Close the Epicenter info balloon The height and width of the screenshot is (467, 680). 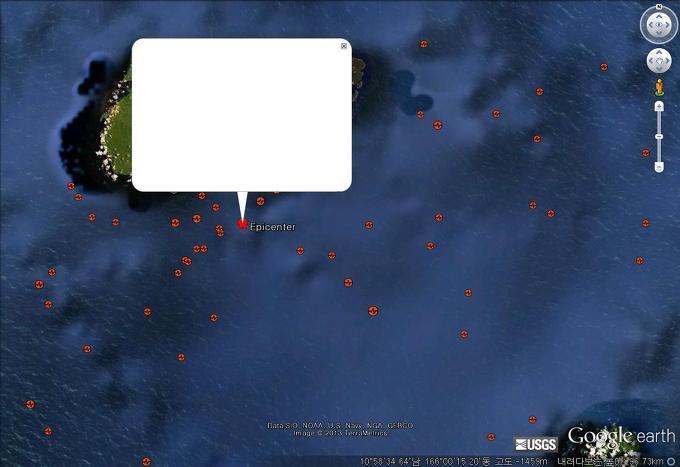pos(344,46)
